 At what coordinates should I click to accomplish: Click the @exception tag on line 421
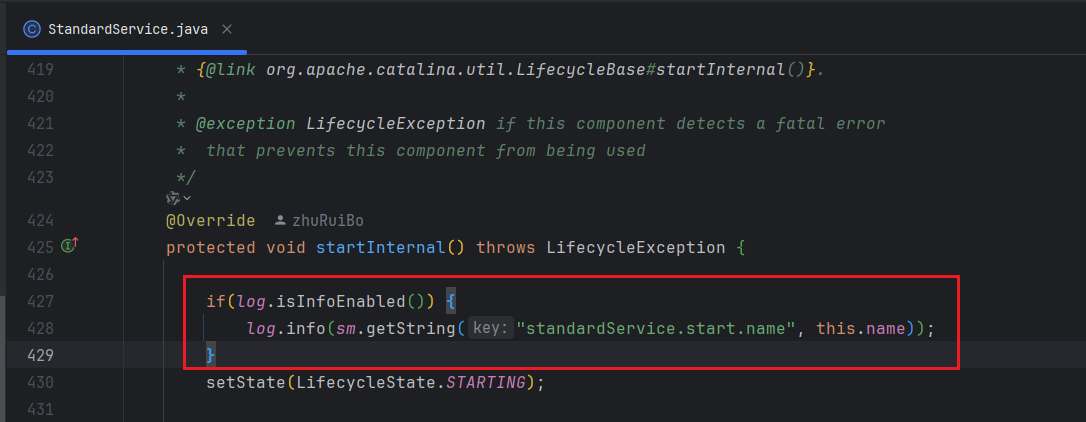tap(245, 124)
